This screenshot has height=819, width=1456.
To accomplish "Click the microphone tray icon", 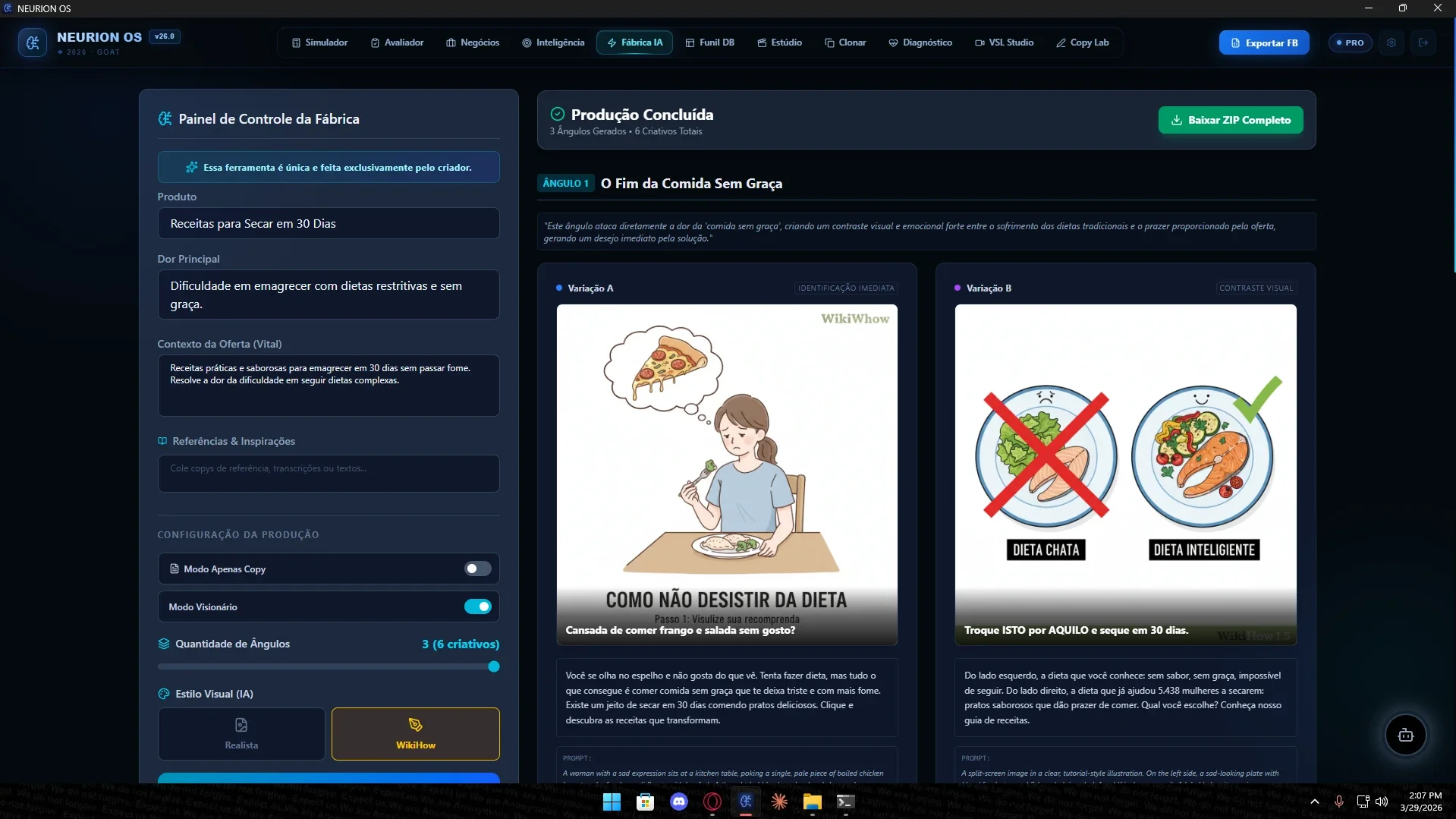I will (1339, 802).
